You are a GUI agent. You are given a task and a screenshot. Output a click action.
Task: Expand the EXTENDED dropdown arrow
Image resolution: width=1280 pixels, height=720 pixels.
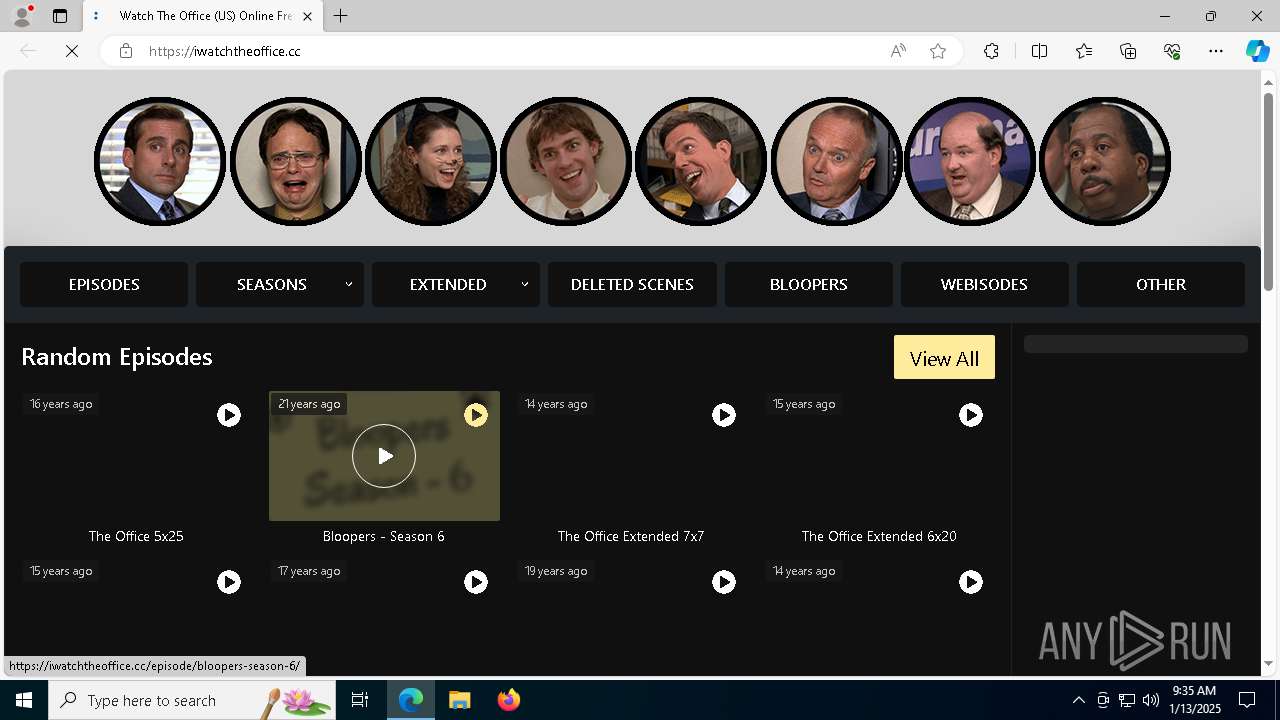(x=525, y=284)
